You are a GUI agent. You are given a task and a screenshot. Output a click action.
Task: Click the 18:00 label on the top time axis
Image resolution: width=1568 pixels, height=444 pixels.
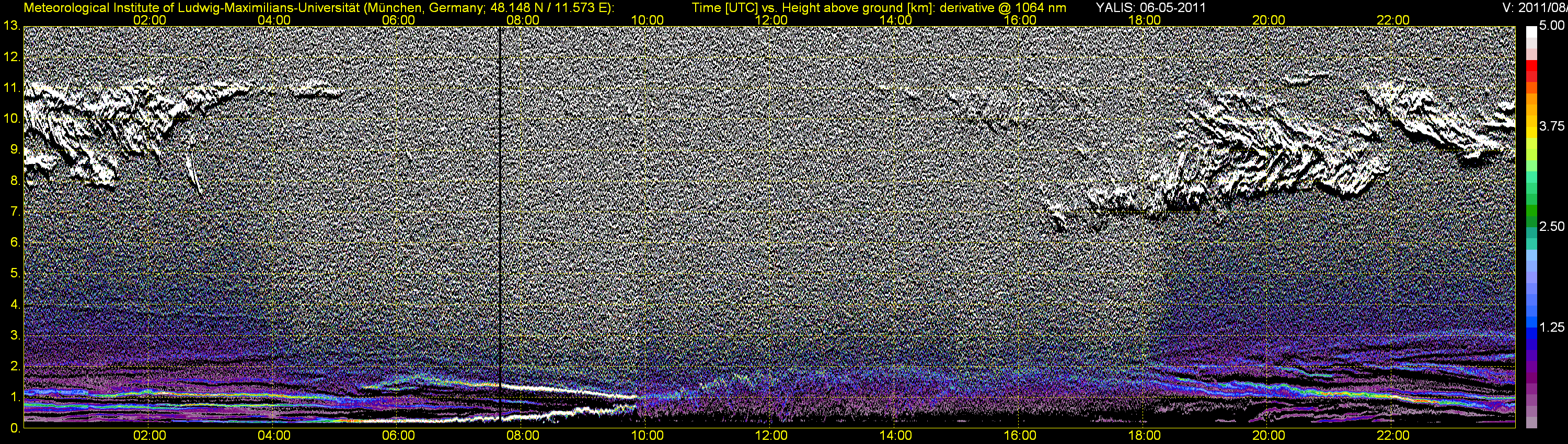click(x=1144, y=20)
